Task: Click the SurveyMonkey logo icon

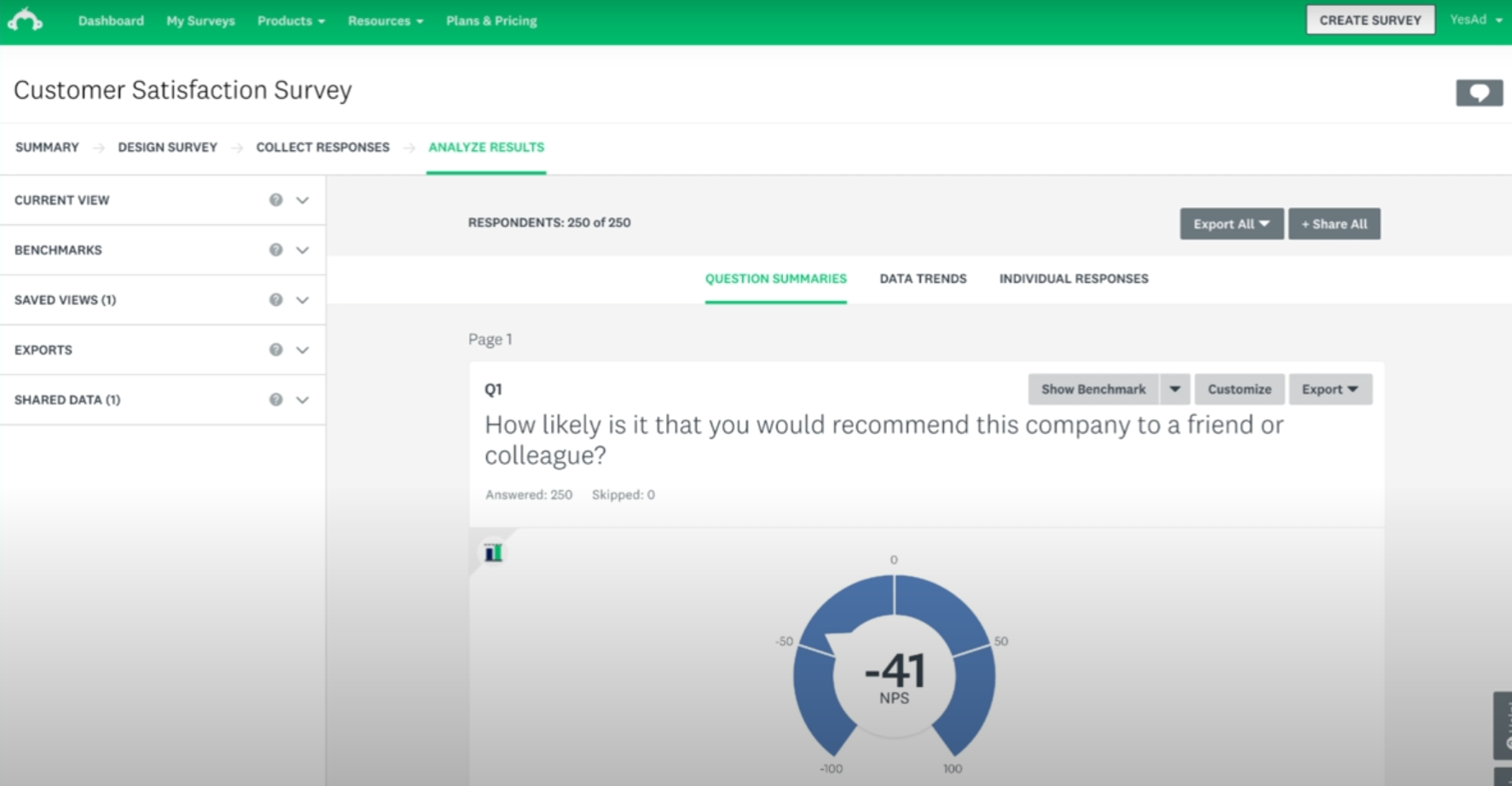Action: tap(25, 20)
